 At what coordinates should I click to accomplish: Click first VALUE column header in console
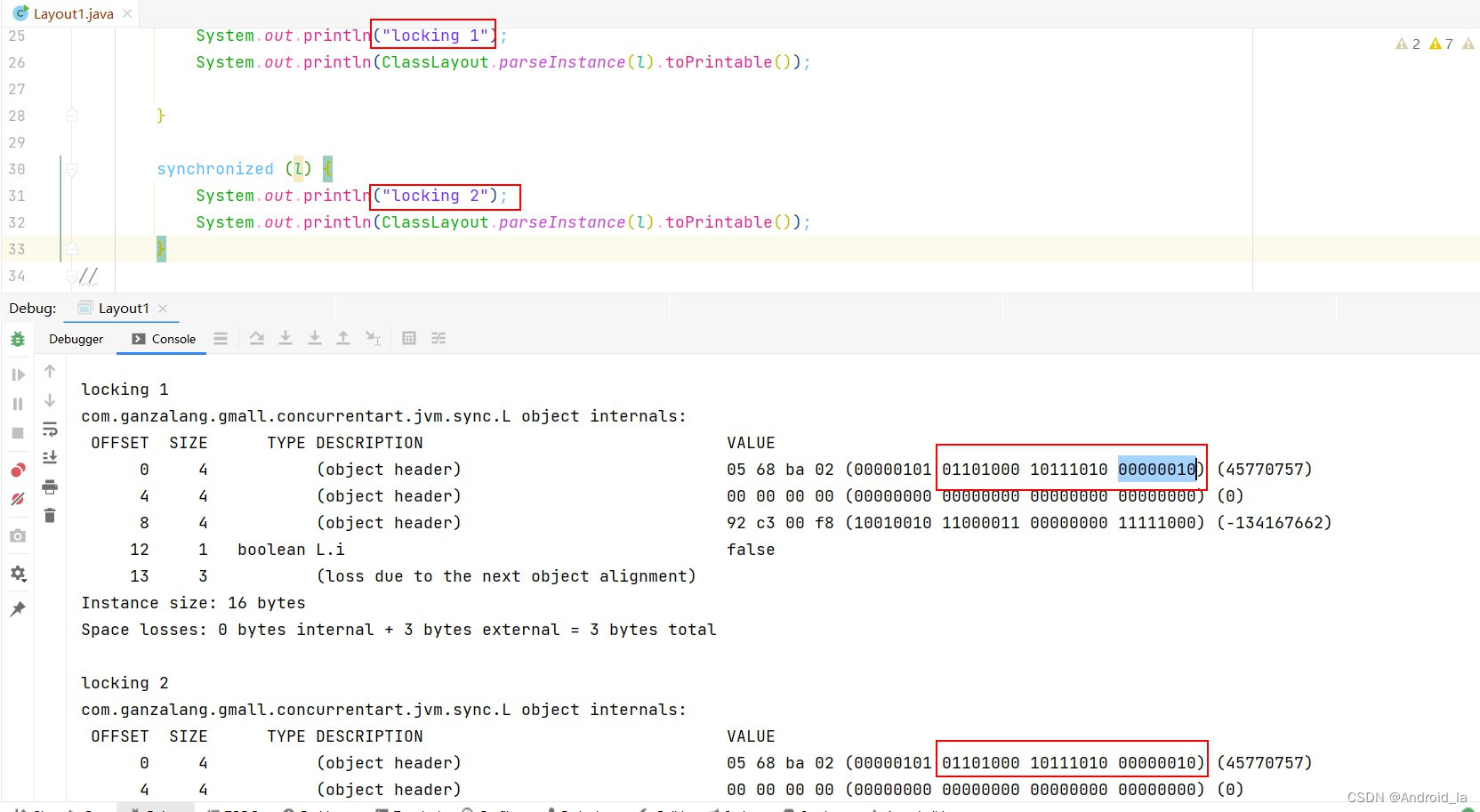click(x=751, y=443)
